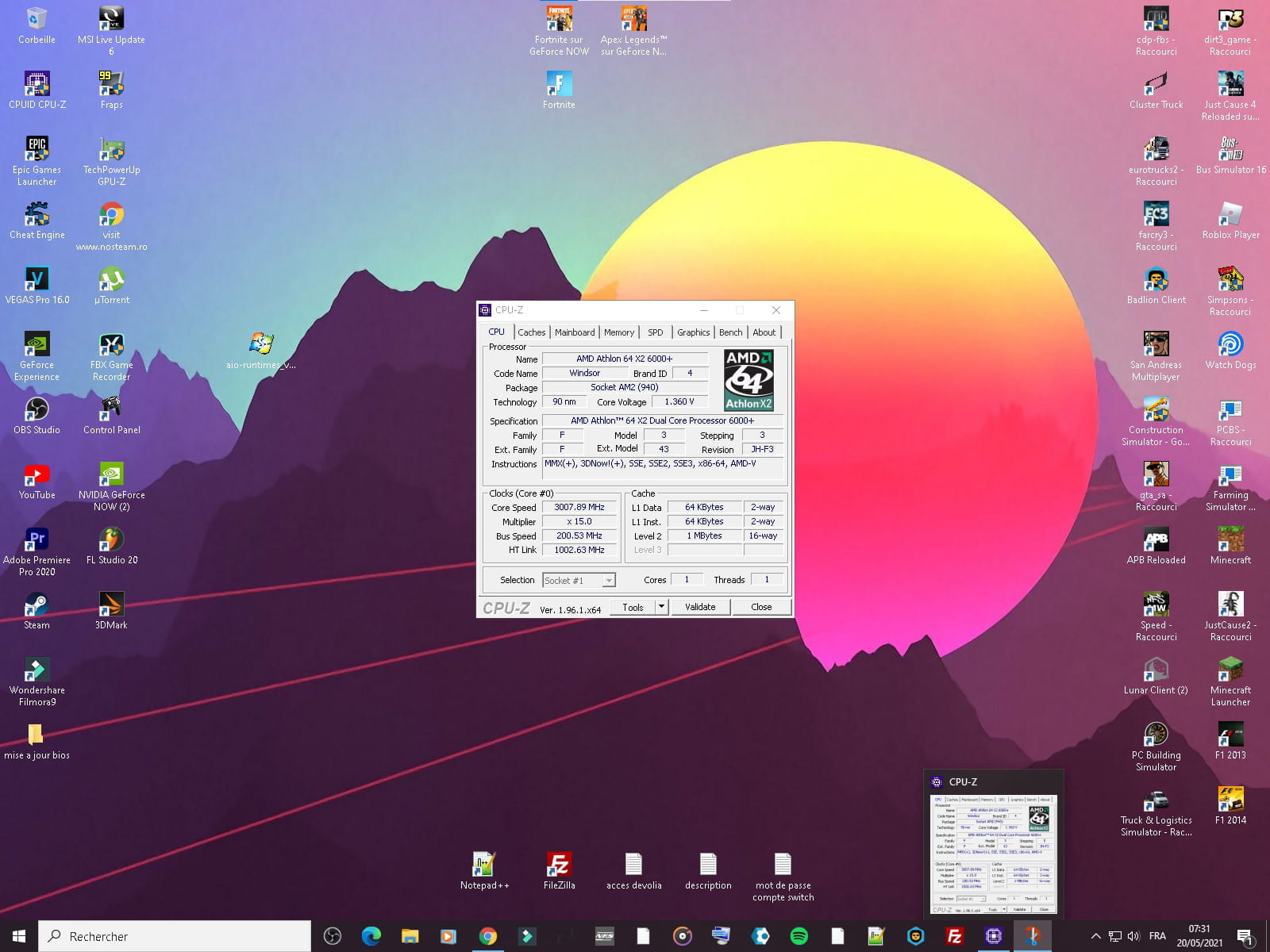This screenshot has height=952, width=1270.
Task: Click the Close button in CPU-Z
Action: pos(761,607)
